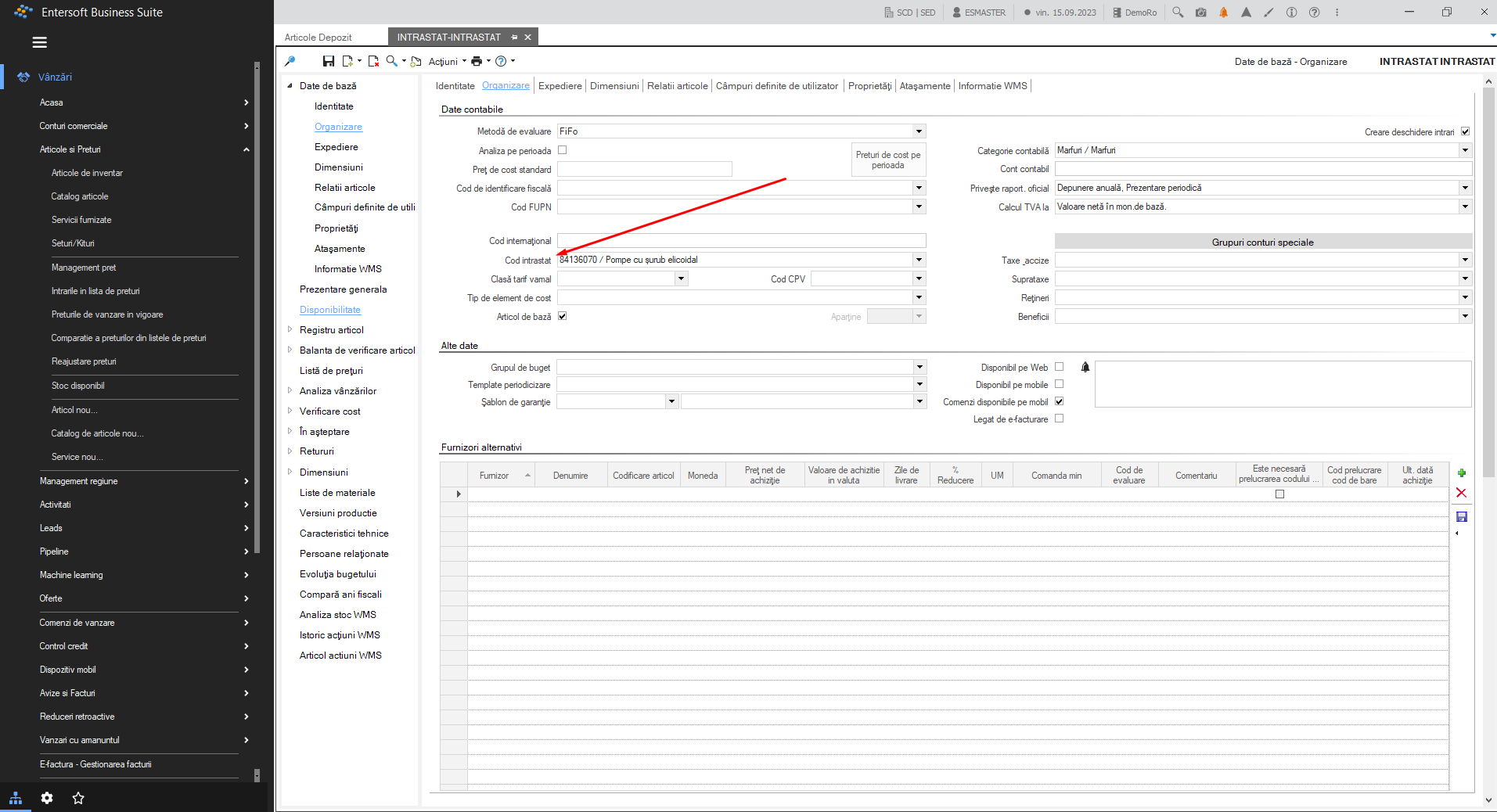Switch to the Expediere tab

pos(560,86)
